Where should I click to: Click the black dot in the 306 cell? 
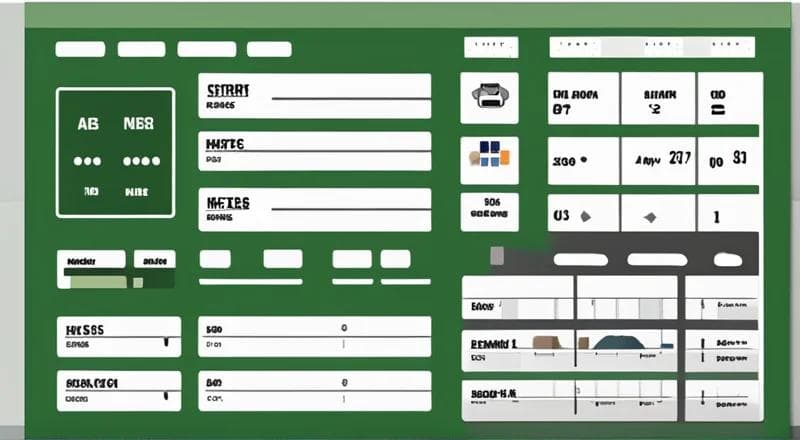click(x=584, y=160)
